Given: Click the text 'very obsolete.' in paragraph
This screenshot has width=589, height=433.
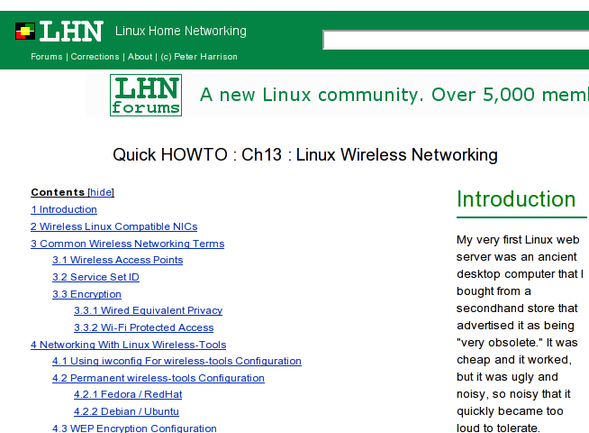Looking at the screenshot, I should [500, 342].
